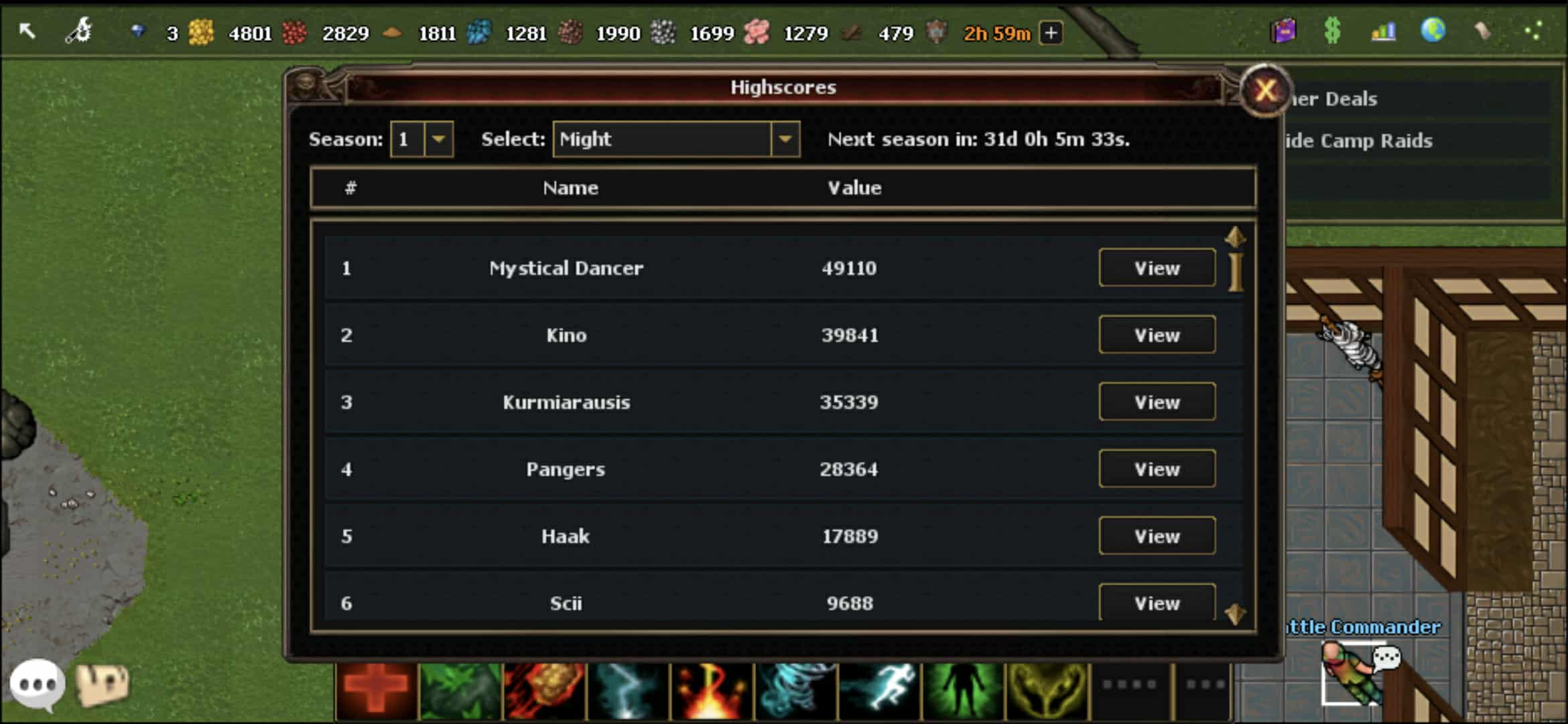1568x724 pixels.
Task: Open the chat speech bubble icon
Action: 38,685
